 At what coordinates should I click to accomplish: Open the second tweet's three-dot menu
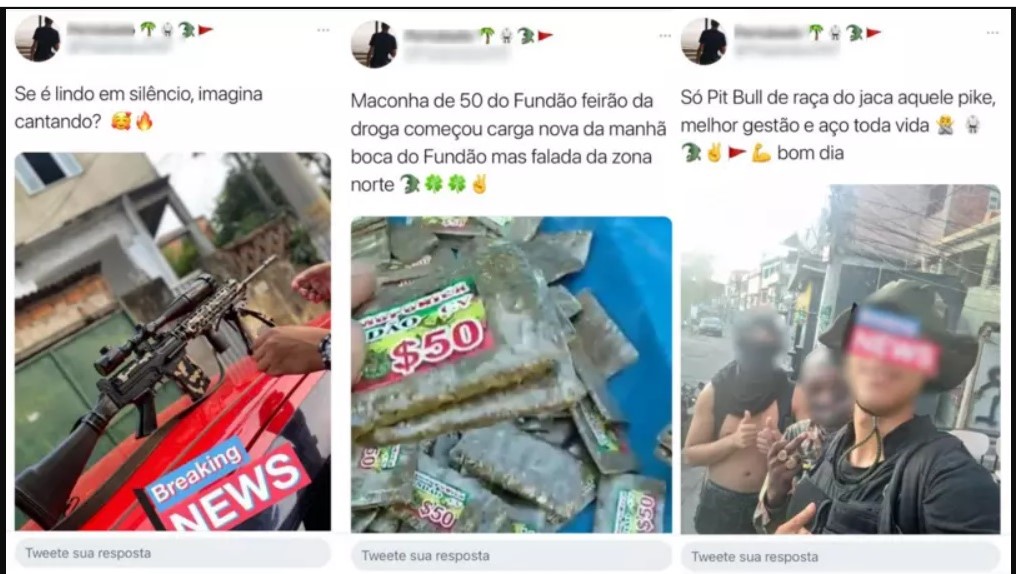(x=665, y=36)
